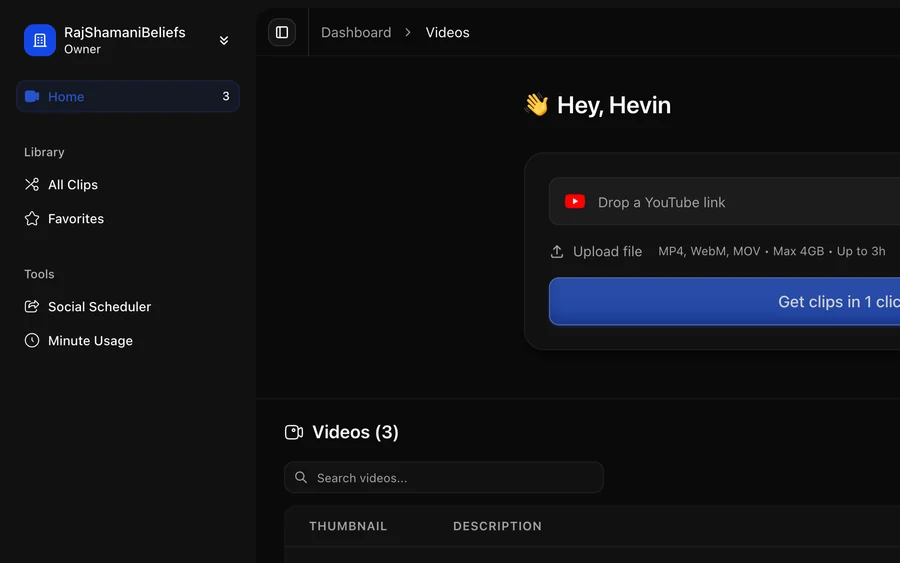Focus the Drop a YouTube link field

(x=724, y=201)
